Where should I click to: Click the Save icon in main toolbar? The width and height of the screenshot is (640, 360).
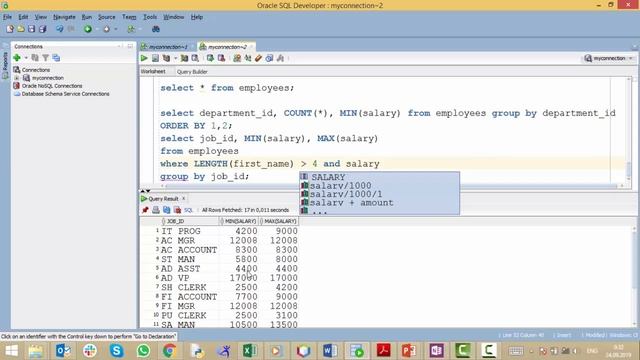pos(31,29)
